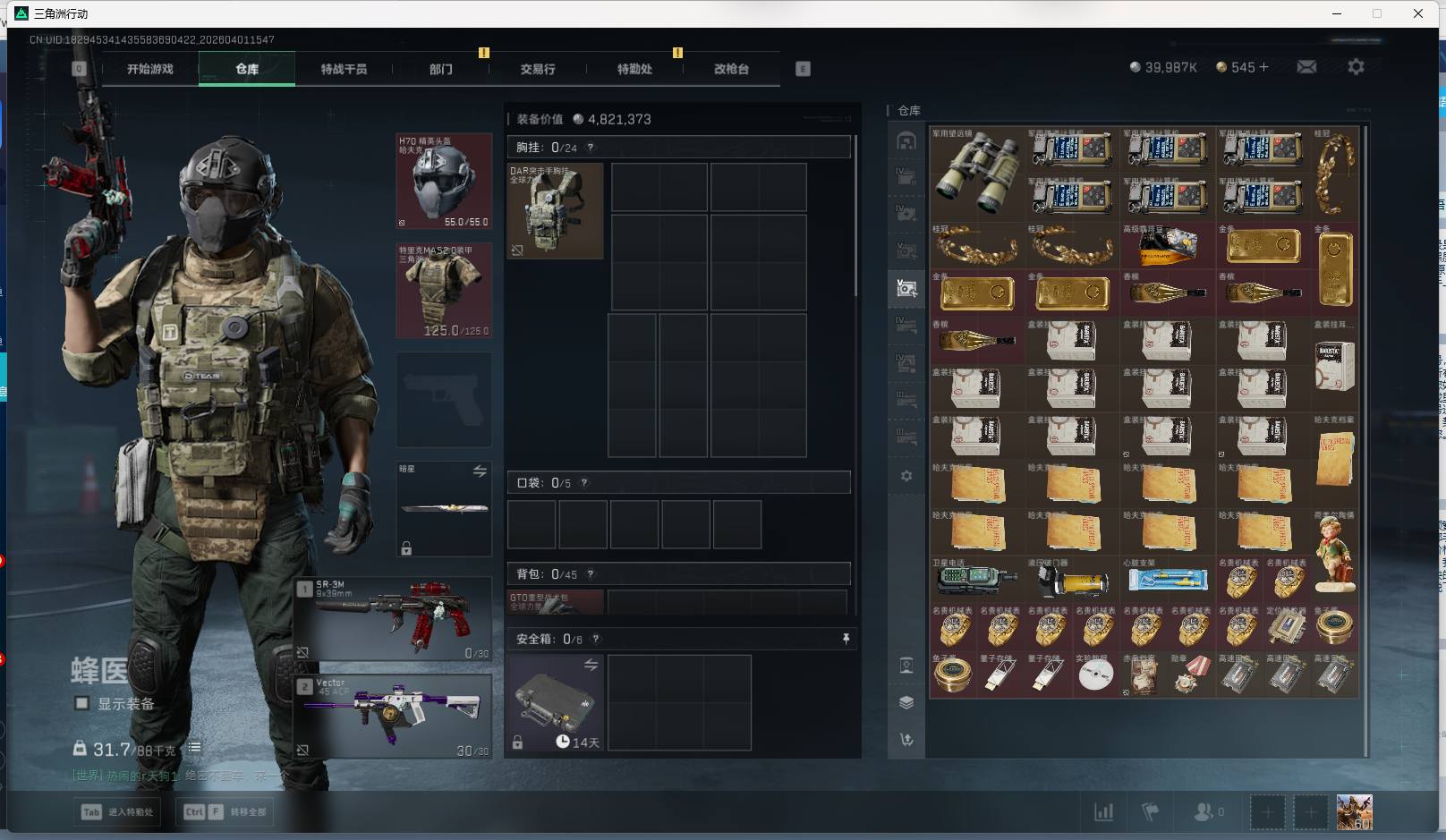The width and height of the screenshot is (1446, 840).
Task: Select the 液压破门器 hydraulic breacher item
Action: (1072, 580)
